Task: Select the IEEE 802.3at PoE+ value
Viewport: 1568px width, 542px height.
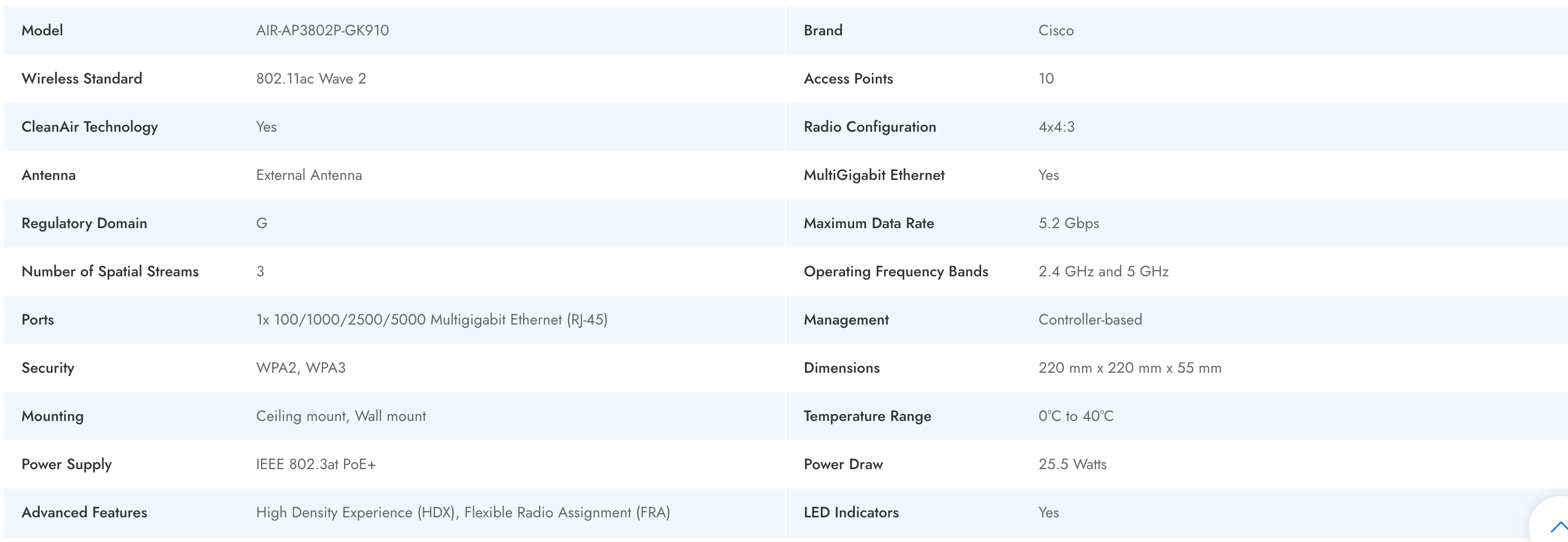Action: coord(315,464)
